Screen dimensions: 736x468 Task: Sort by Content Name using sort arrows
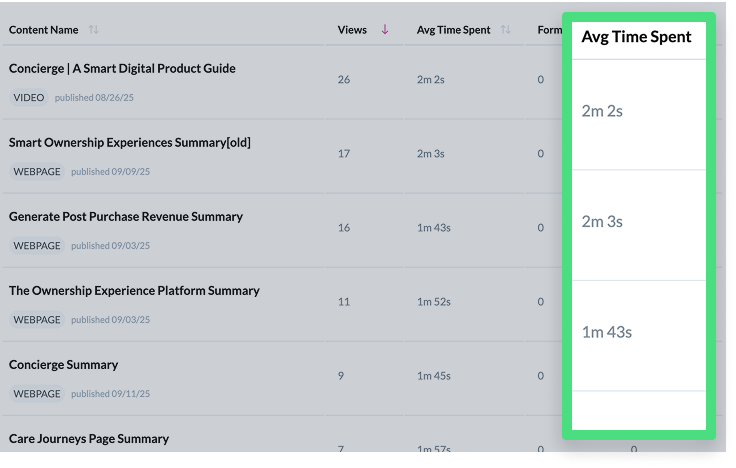click(94, 30)
